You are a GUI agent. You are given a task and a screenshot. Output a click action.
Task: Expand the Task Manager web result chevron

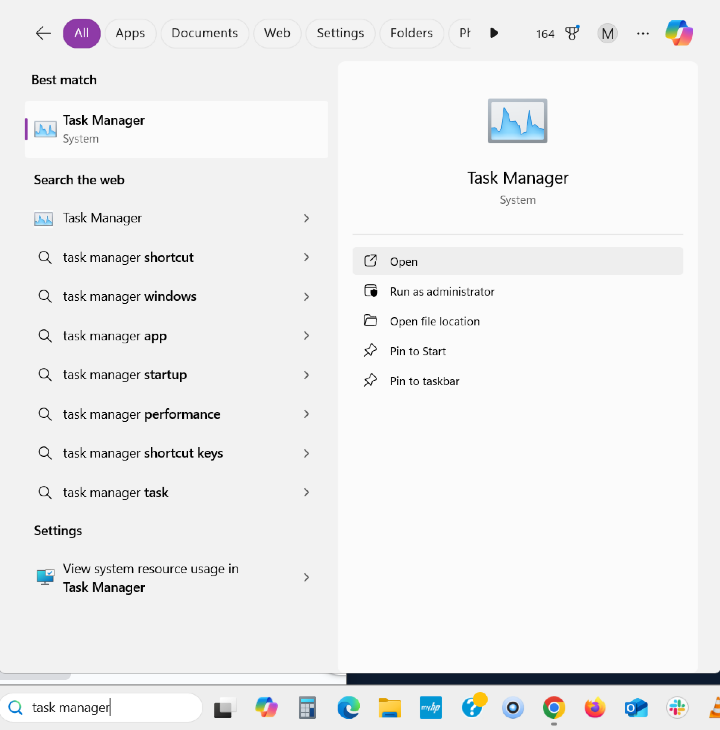click(306, 218)
